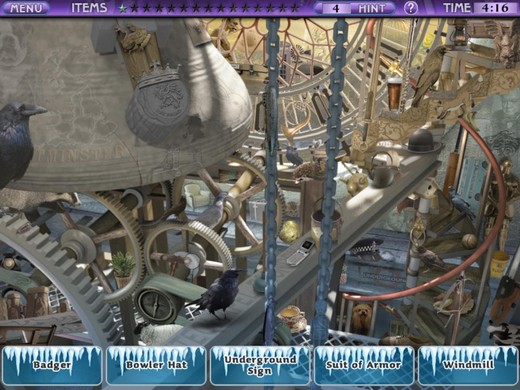This screenshot has height=390, width=520.
Task: Click the teacup on the saucer
Action: coord(292,318)
